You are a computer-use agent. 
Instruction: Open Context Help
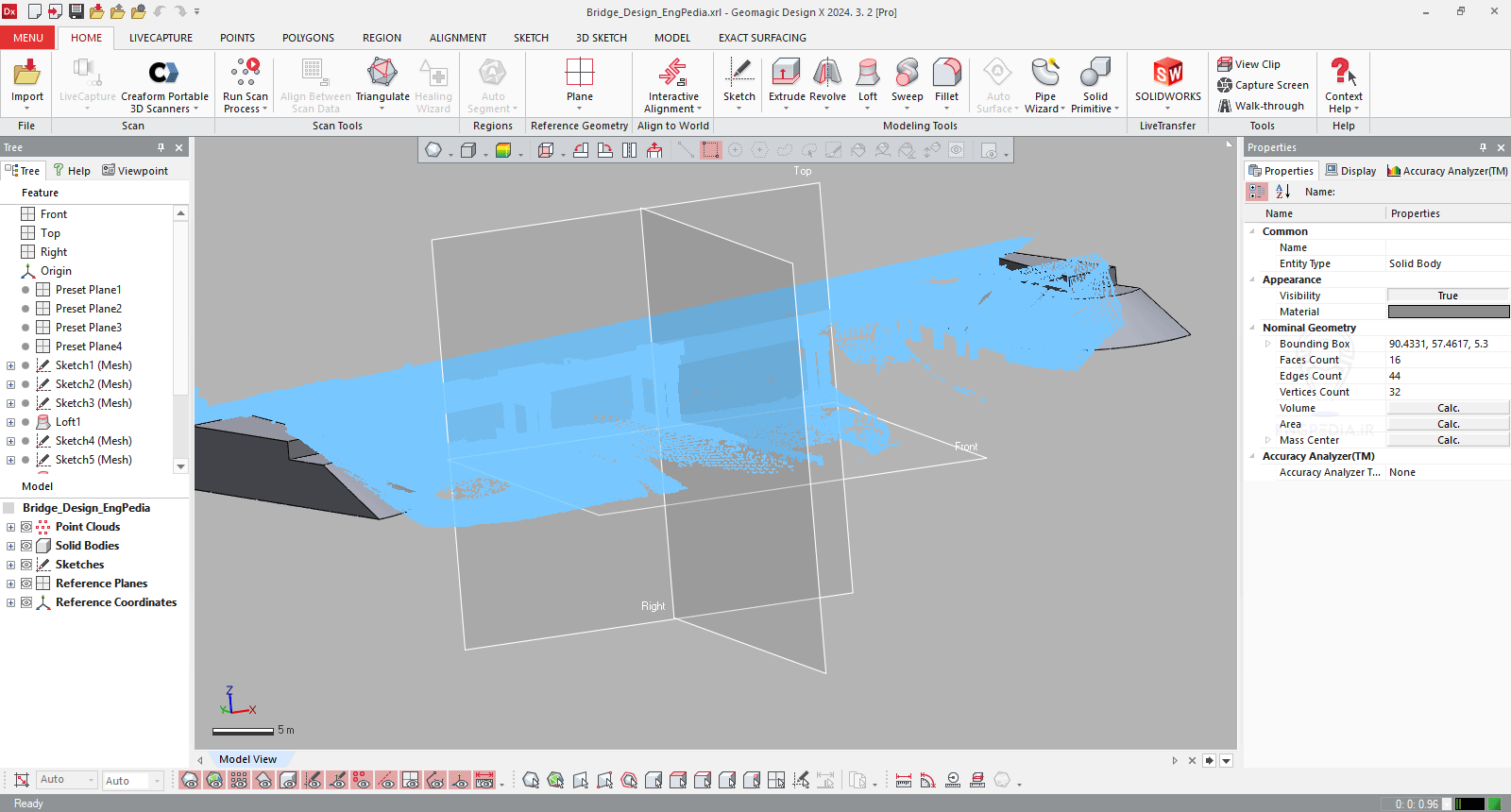pyautogui.click(x=1344, y=84)
